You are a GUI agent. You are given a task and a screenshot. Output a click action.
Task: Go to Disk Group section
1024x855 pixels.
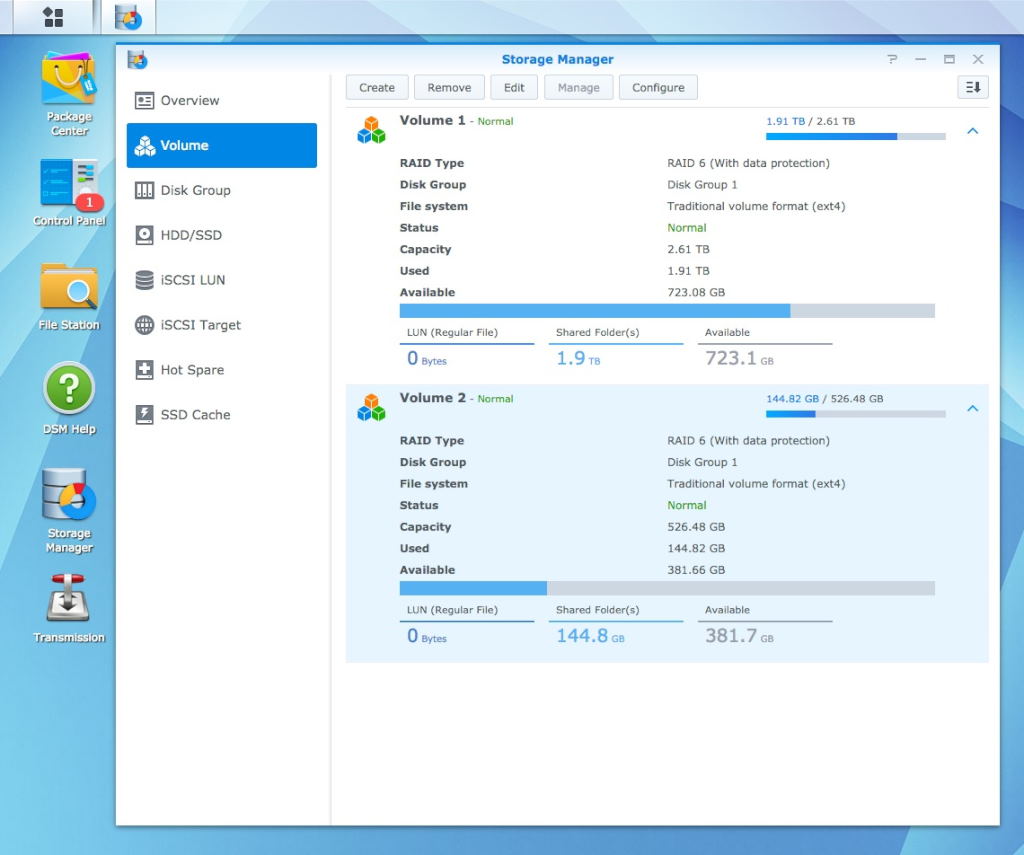[x=222, y=190]
